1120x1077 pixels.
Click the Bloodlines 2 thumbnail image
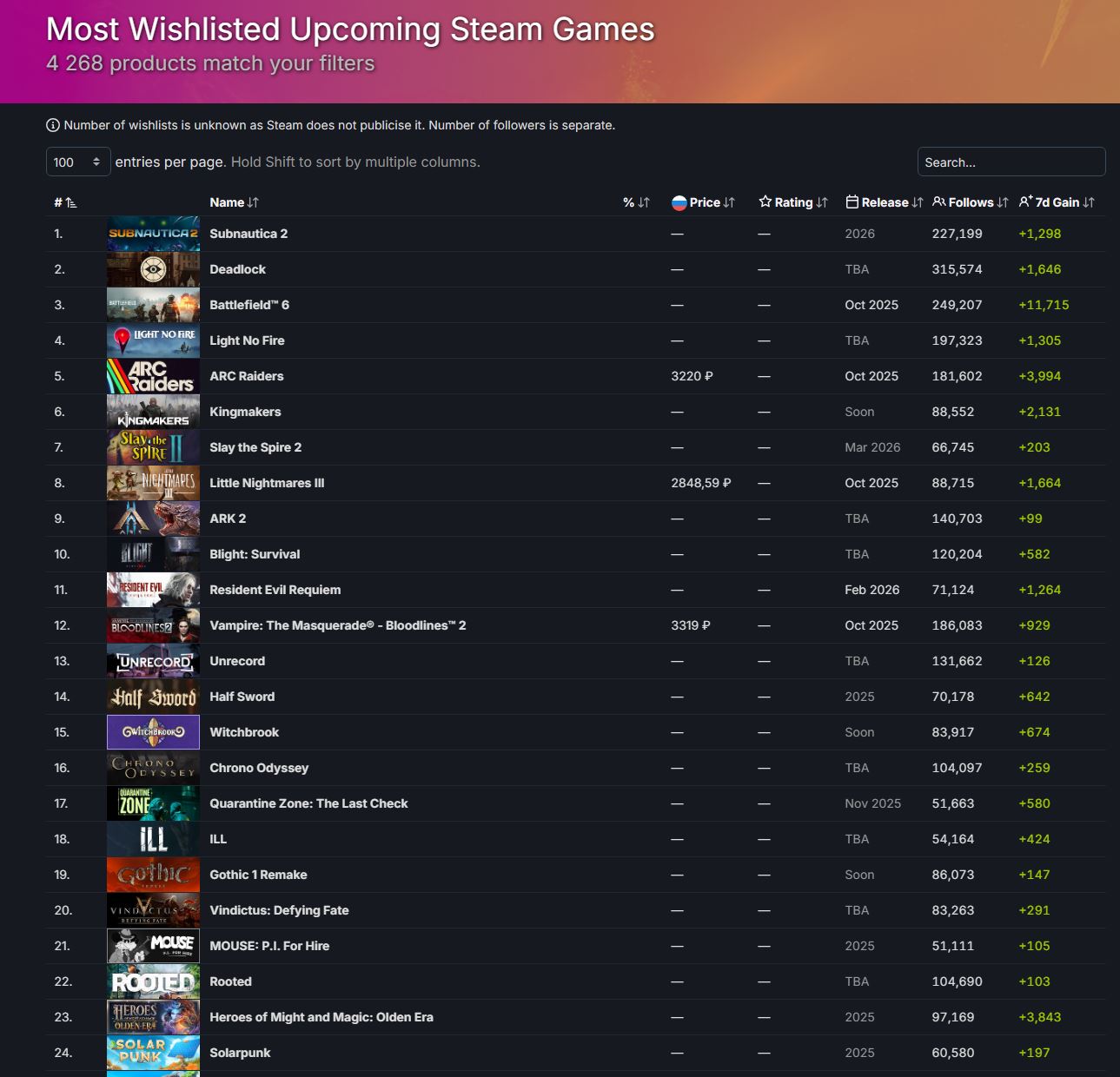153,625
